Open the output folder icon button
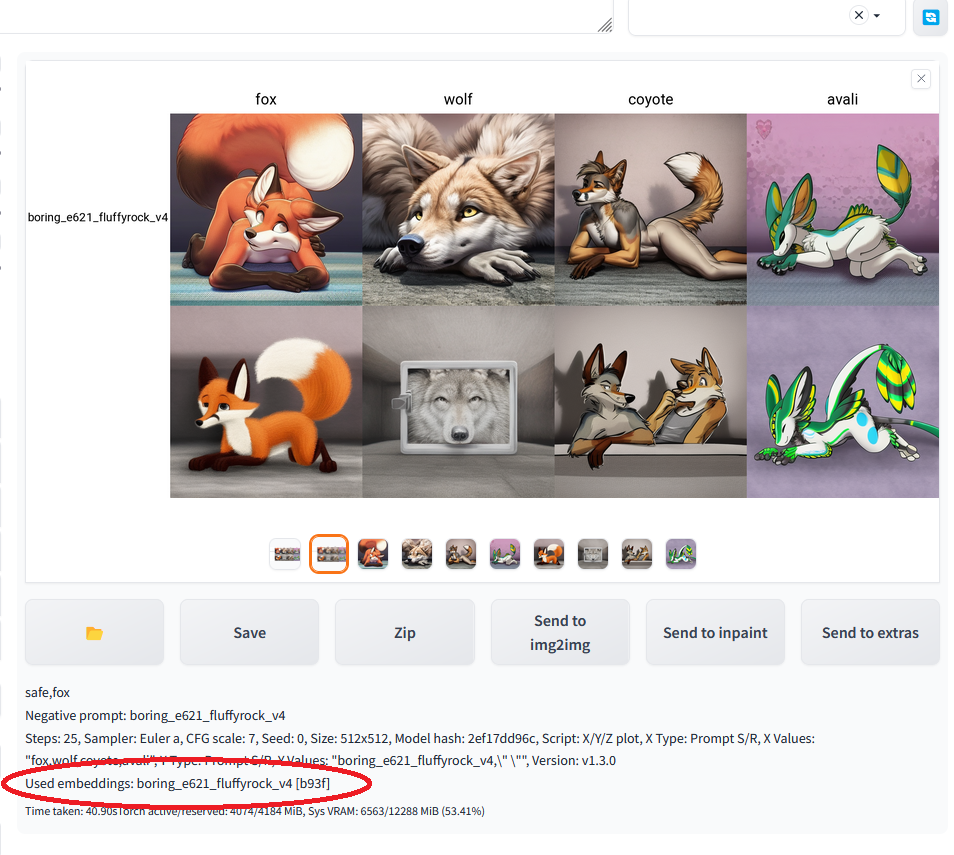 click(x=94, y=632)
